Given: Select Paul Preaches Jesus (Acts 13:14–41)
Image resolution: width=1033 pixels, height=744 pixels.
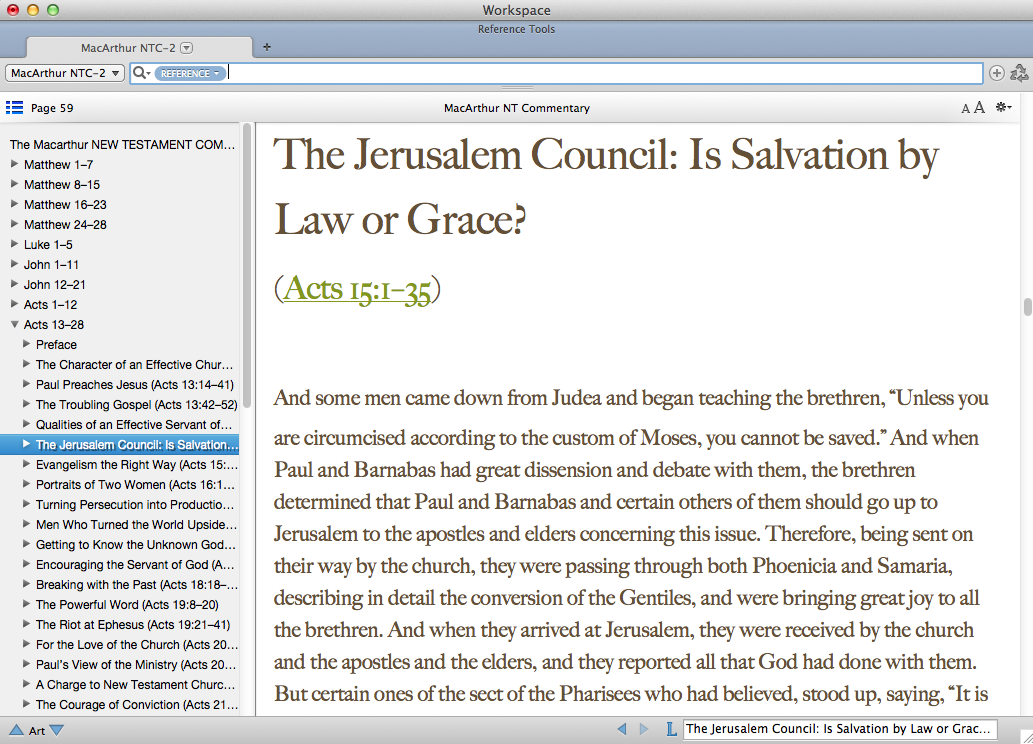Looking at the screenshot, I should (135, 384).
